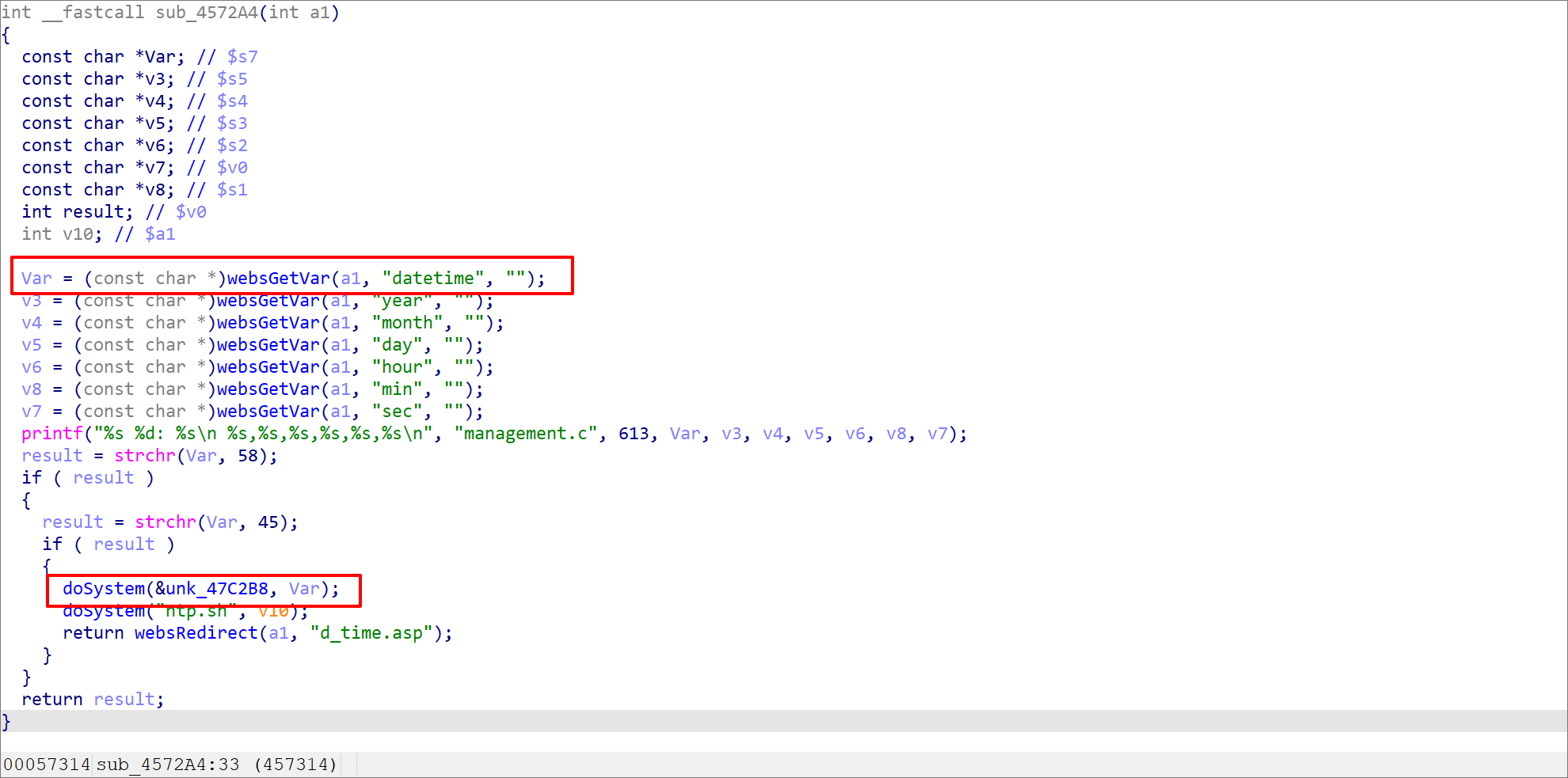Click the "management.c" string in printf
The width and height of the screenshot is (1568, 778).
526,434
